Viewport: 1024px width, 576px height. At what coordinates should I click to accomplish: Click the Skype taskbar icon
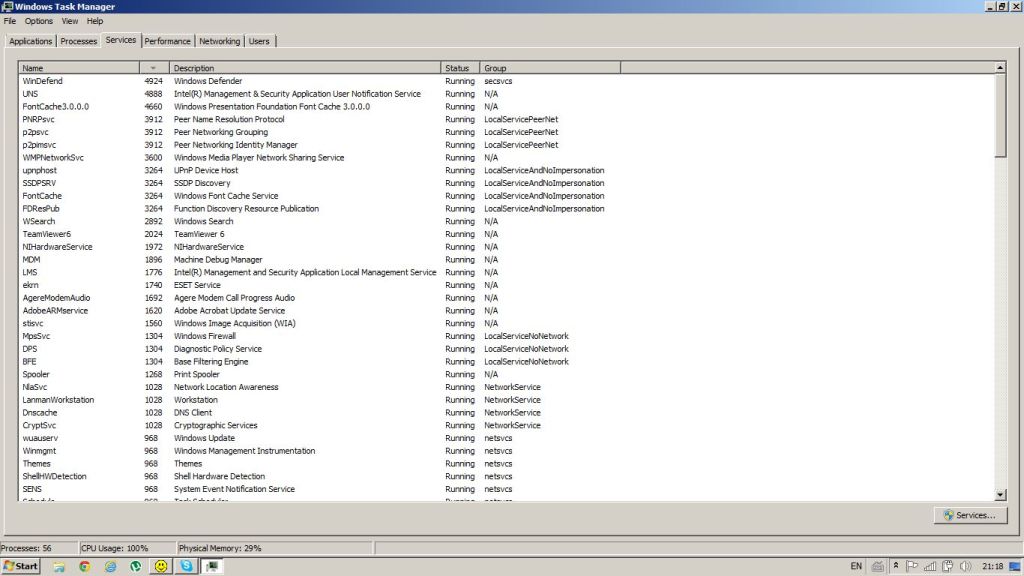tap(187, 566)
